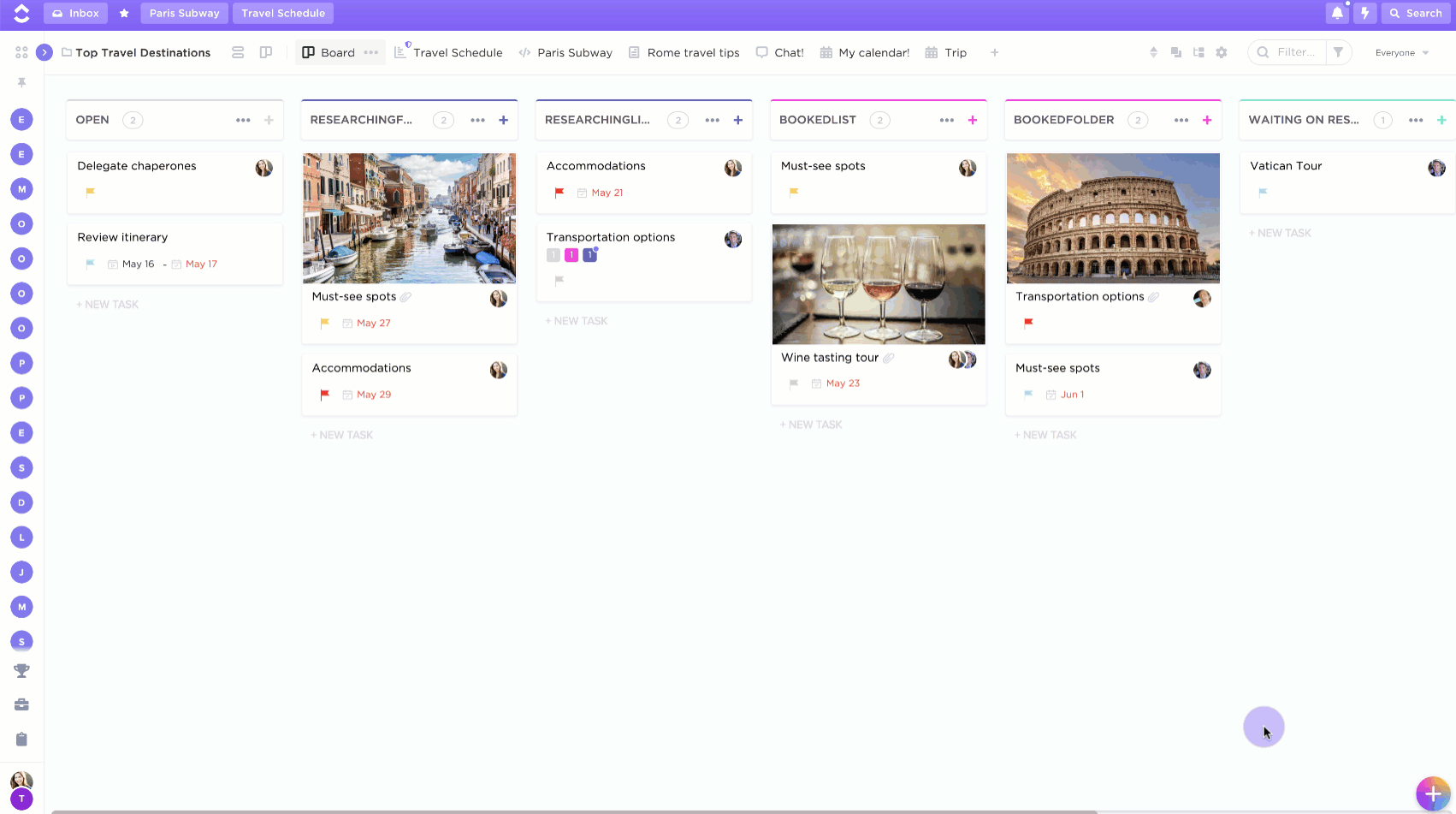
Task: Click the group by icon near Filter
Action: click(x=1176, y=52)
